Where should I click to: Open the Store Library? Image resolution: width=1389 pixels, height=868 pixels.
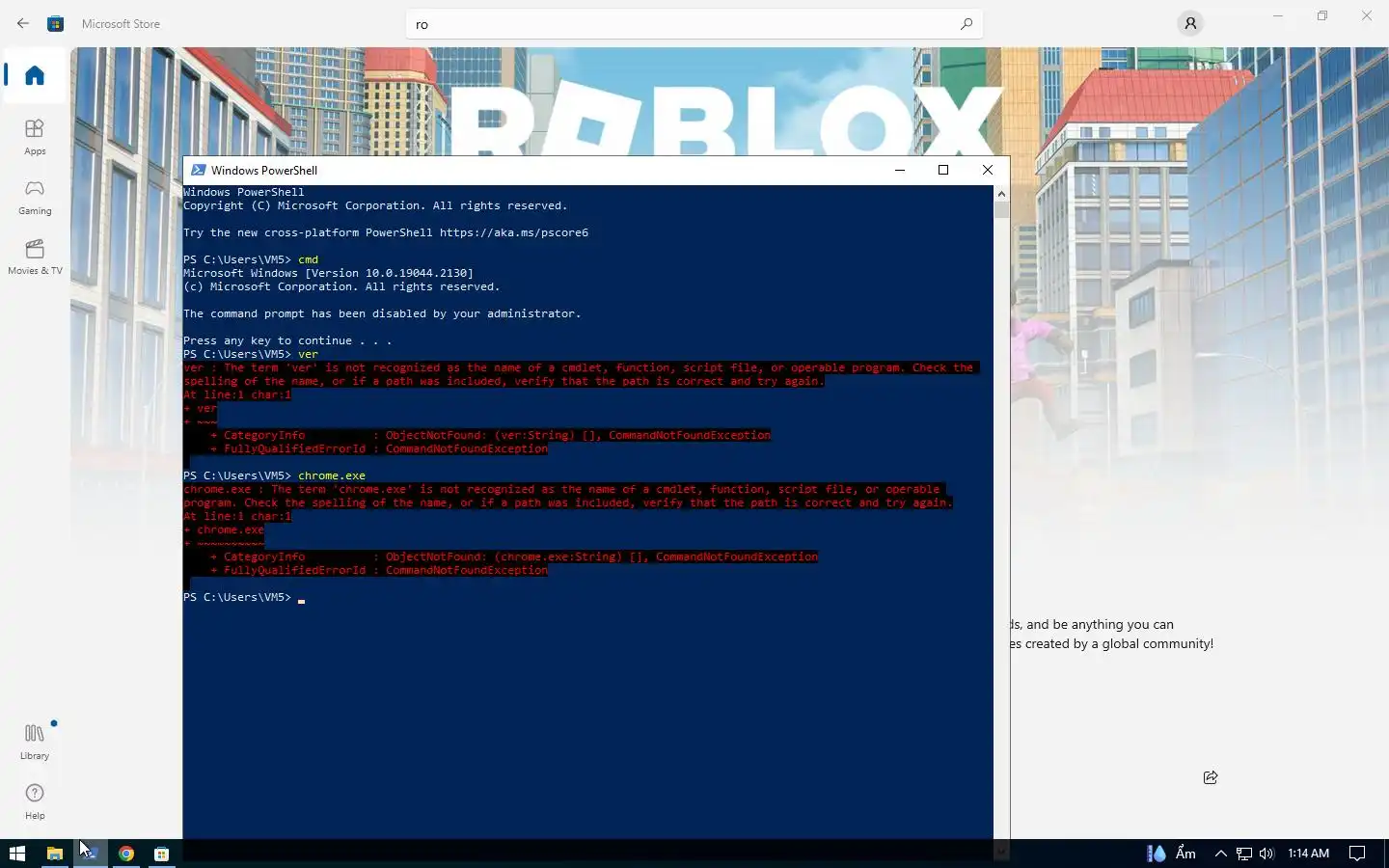35,741
